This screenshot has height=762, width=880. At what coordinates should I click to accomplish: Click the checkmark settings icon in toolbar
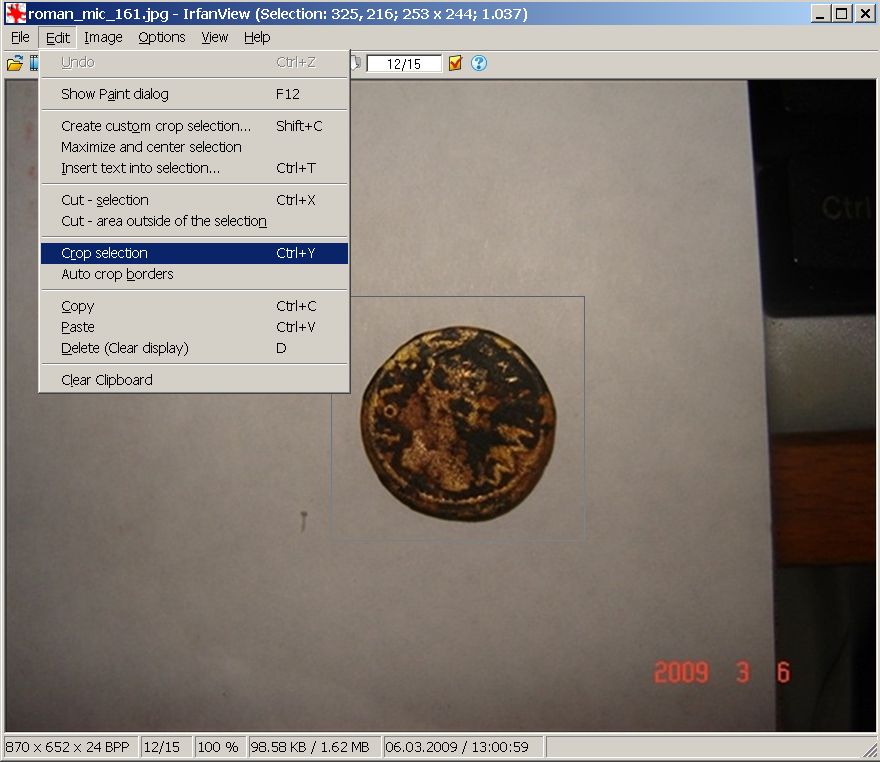pos(456,63)
